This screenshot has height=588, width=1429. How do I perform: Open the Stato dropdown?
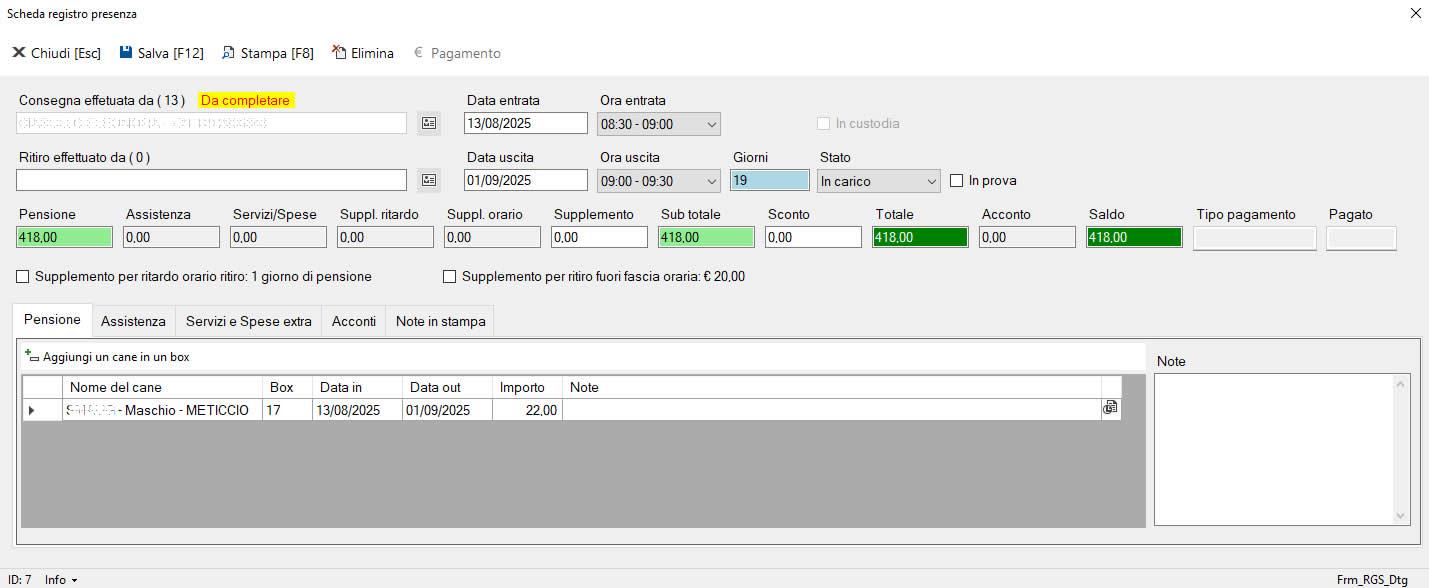pos(931,181)
